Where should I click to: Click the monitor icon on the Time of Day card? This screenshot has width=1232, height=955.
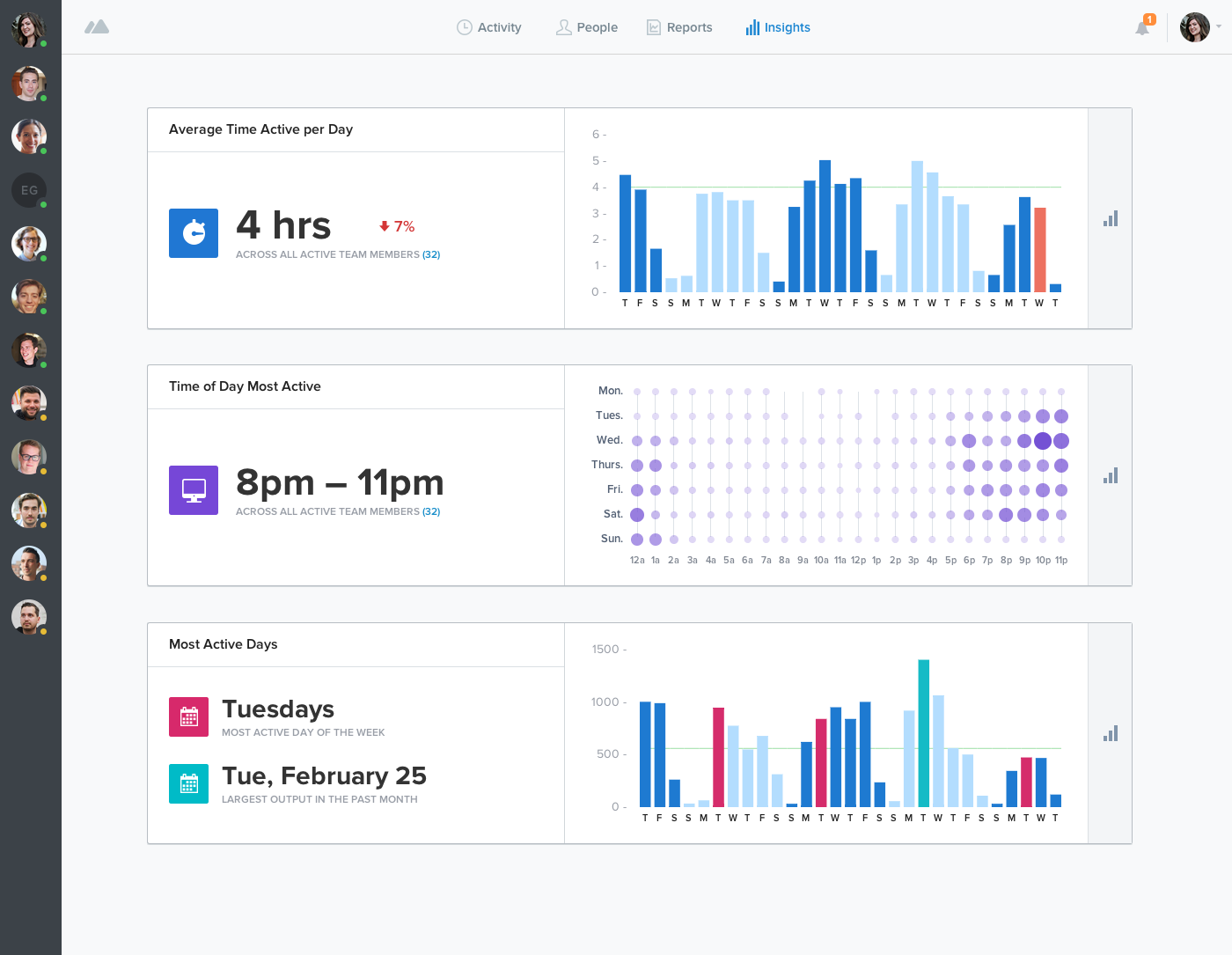[193, 490]
